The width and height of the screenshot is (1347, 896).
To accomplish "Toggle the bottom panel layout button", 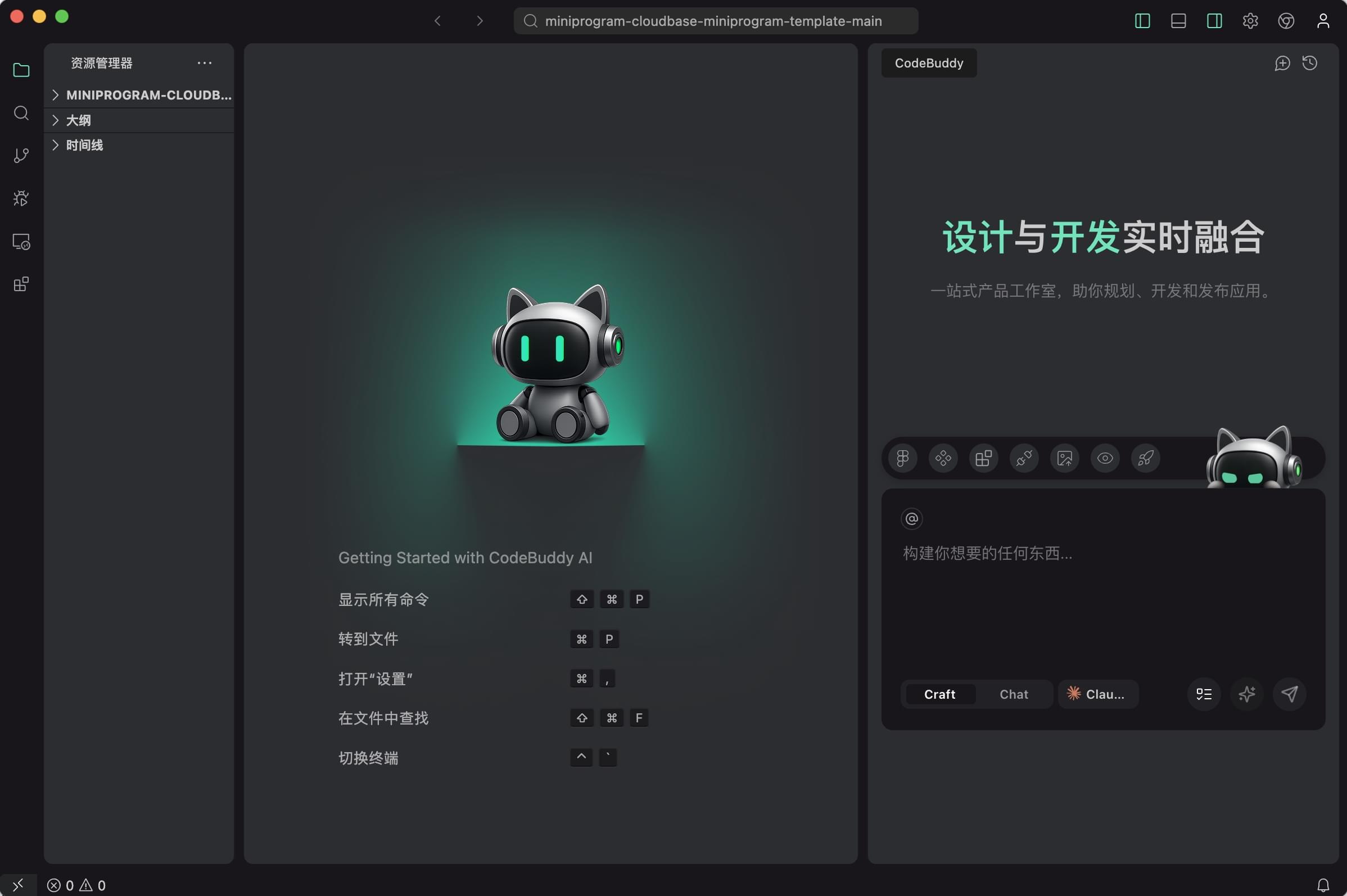I will 1178,21.
